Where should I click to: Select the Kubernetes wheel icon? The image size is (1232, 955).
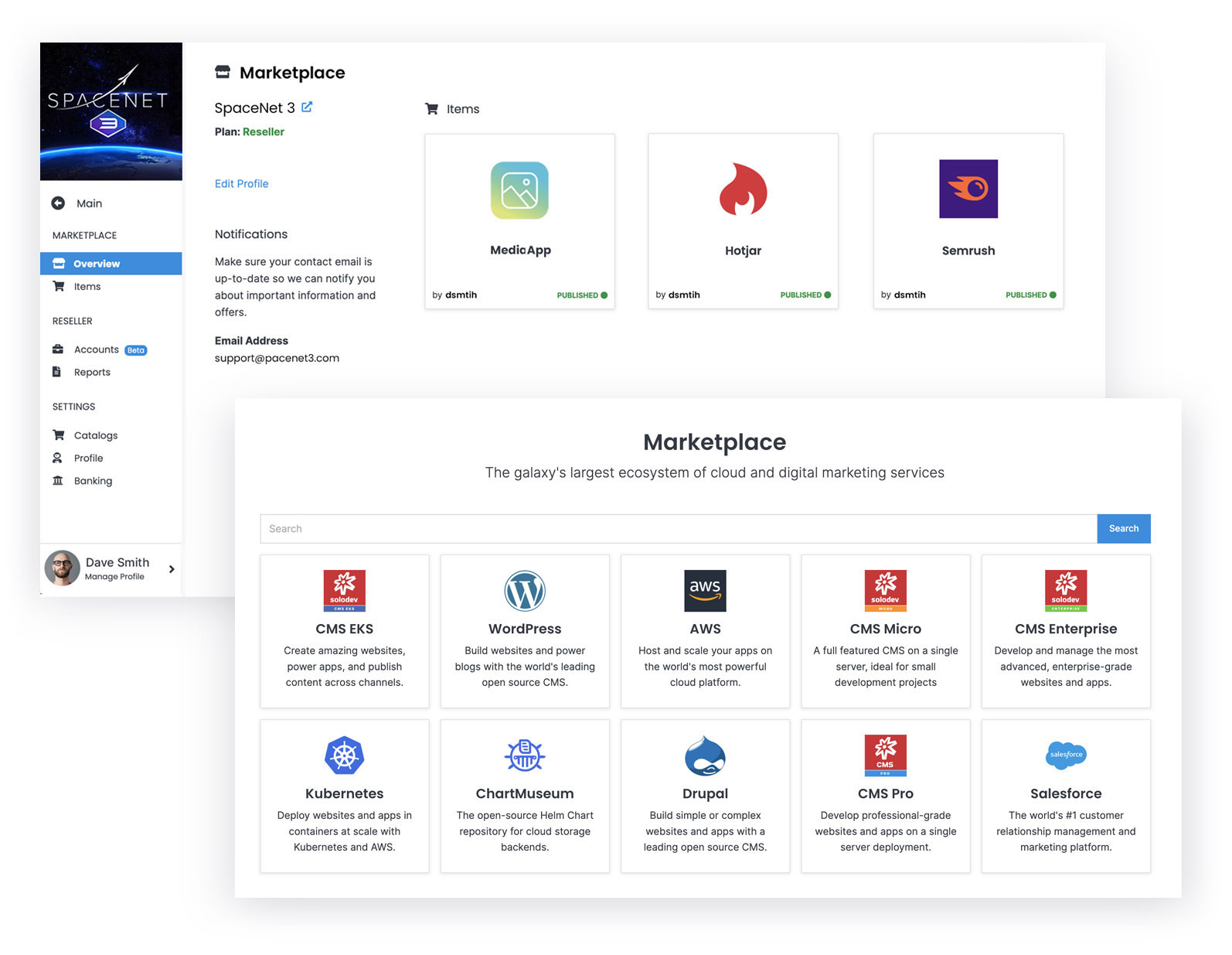tap(344, 755)
